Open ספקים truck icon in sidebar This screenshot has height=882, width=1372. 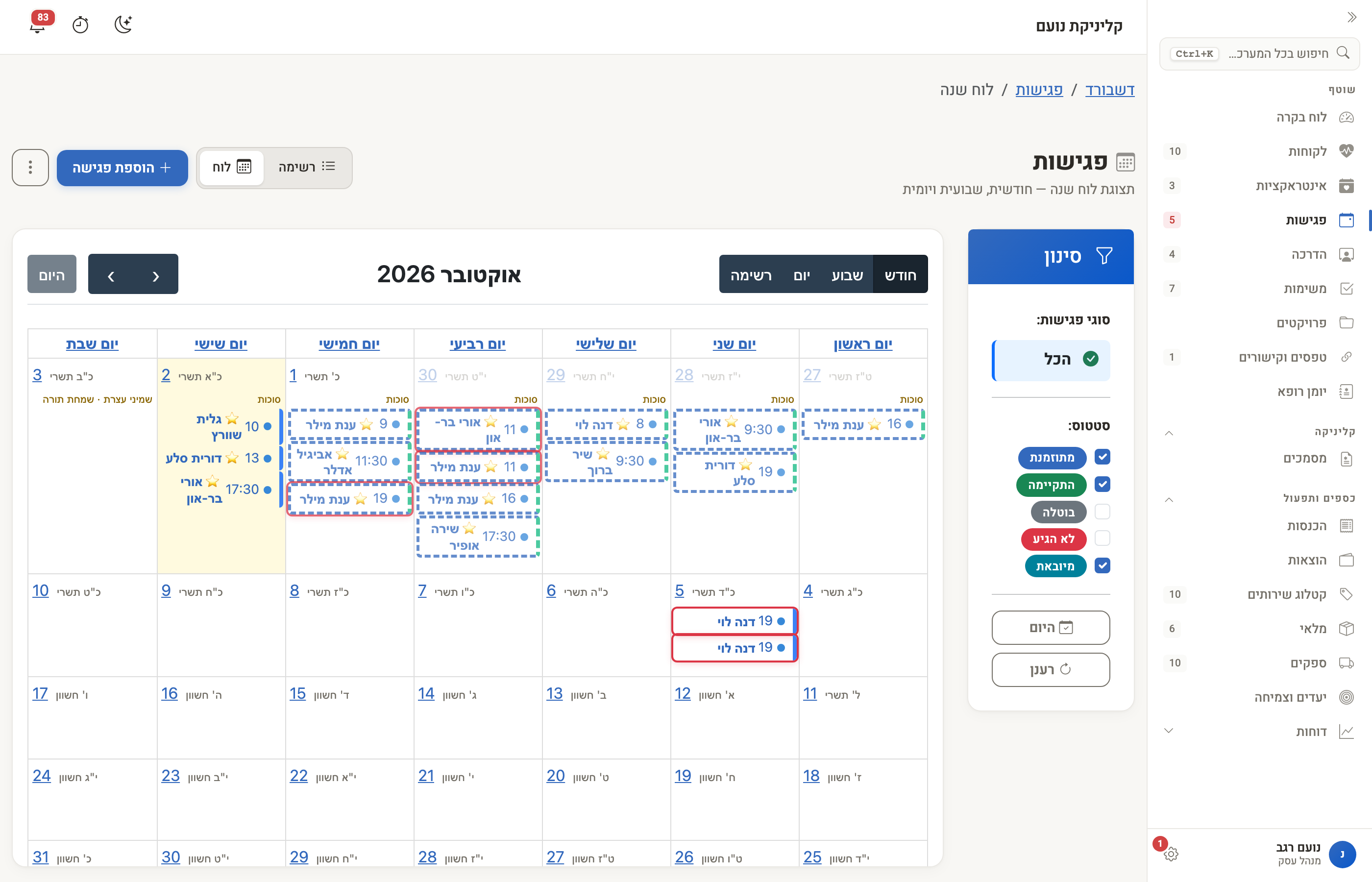[x=1346, y=663]
